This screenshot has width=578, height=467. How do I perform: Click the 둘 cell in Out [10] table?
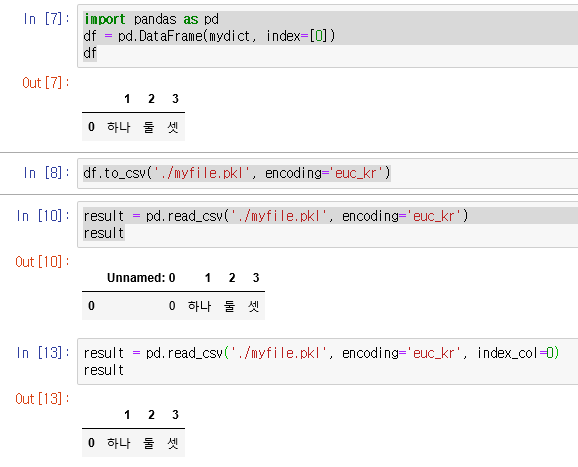[x=229, y=306]
